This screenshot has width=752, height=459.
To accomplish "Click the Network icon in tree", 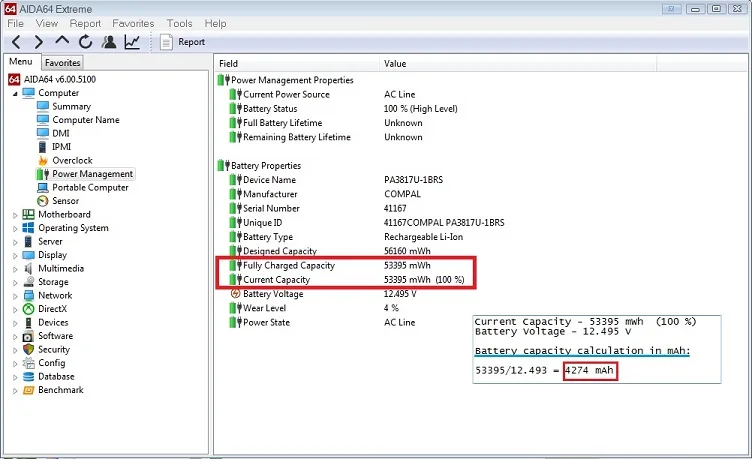I will (x=28, y=295).
